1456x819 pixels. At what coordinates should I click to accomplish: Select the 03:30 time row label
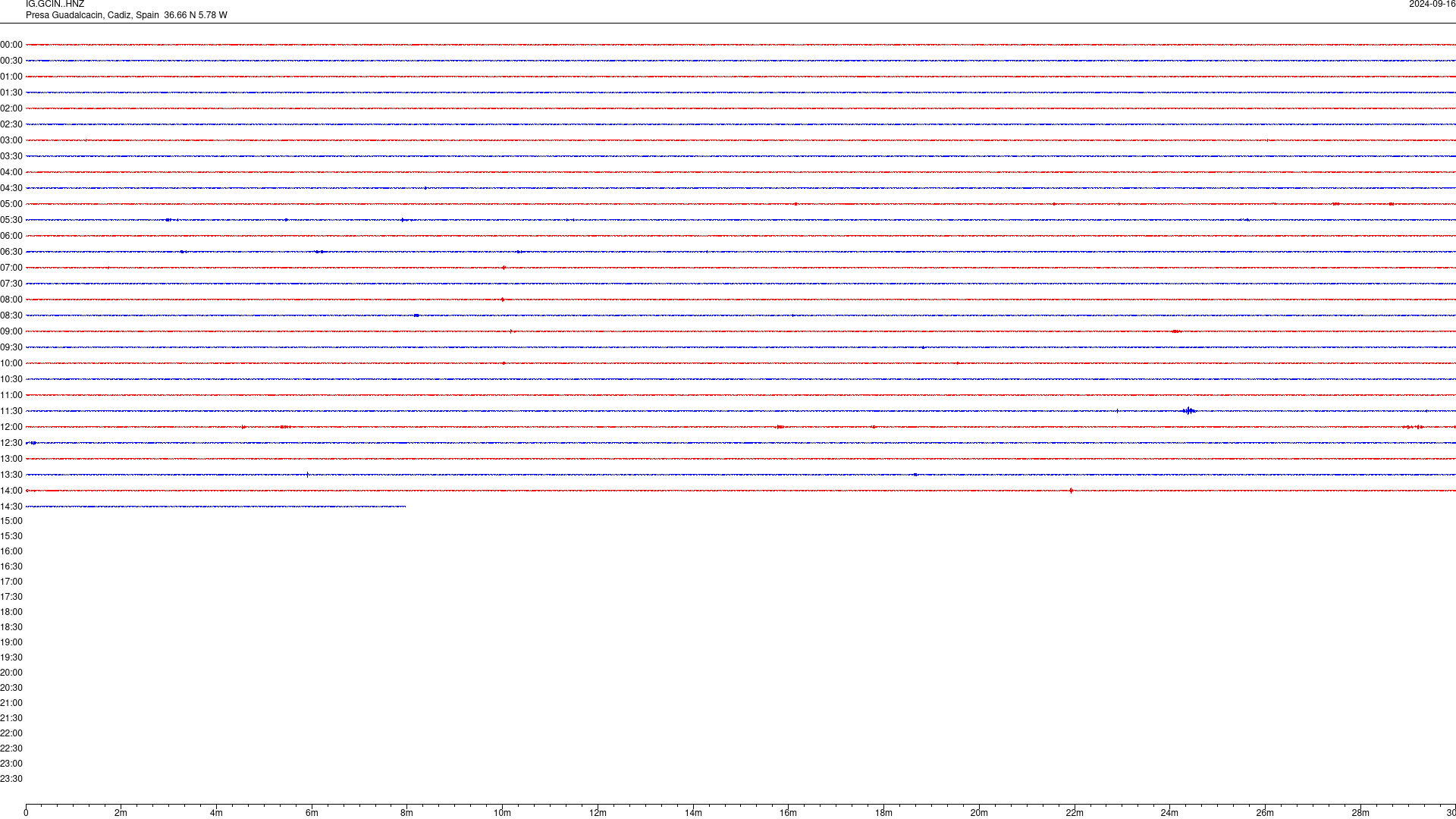[x=11, y=156]
